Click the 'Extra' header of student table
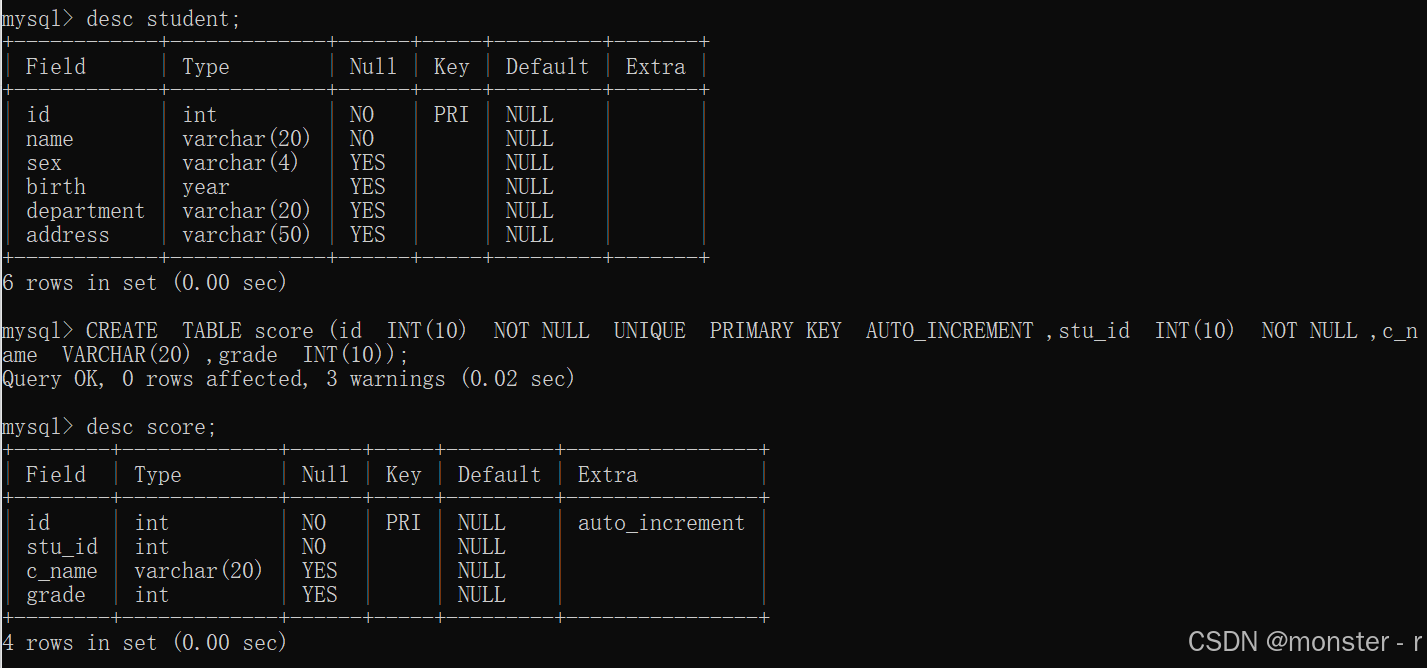The width and height of the screenshot is (1427, 668). click(x=655, y=67)
